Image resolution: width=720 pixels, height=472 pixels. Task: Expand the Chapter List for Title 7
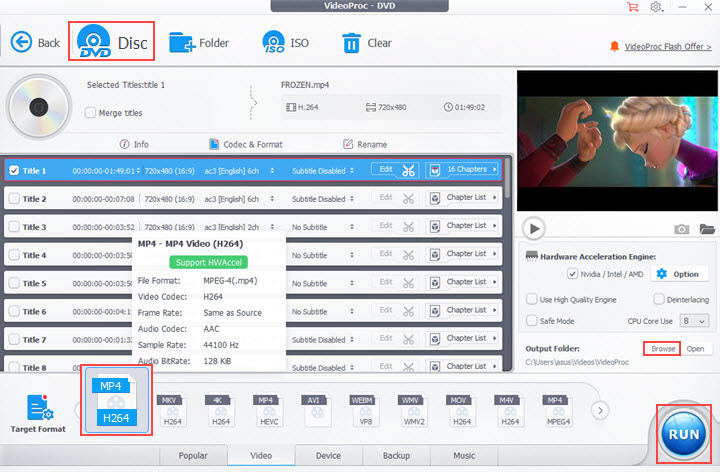463,338
